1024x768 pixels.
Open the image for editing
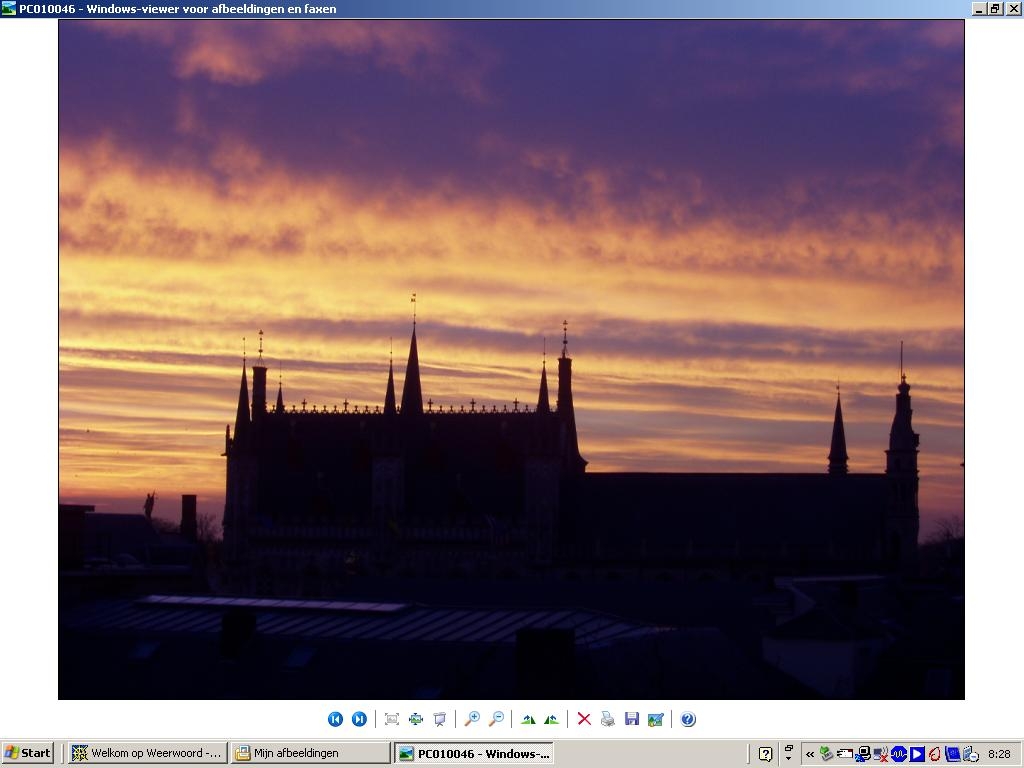[656, 719]
